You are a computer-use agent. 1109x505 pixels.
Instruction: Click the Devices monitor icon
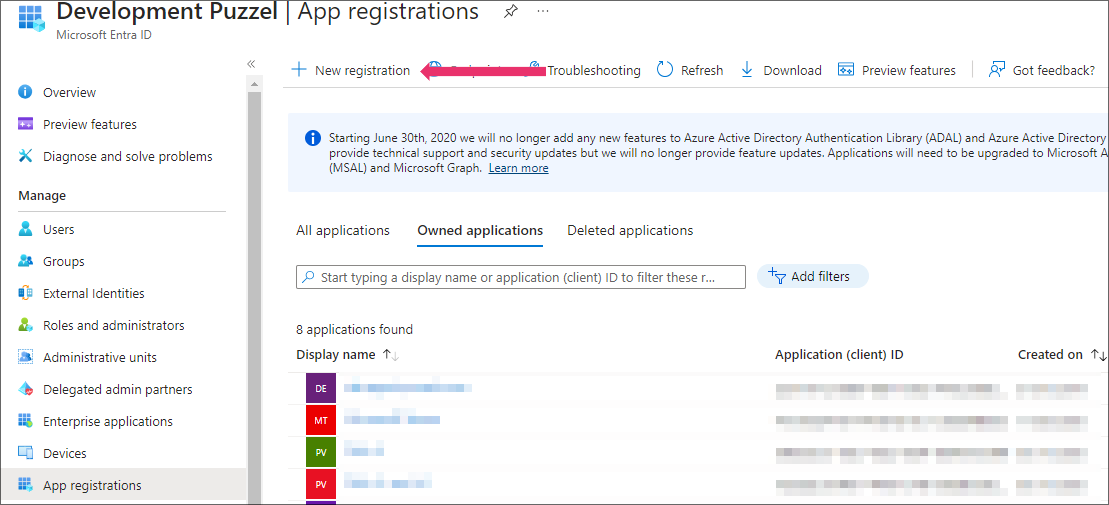[x=25, y=453]
